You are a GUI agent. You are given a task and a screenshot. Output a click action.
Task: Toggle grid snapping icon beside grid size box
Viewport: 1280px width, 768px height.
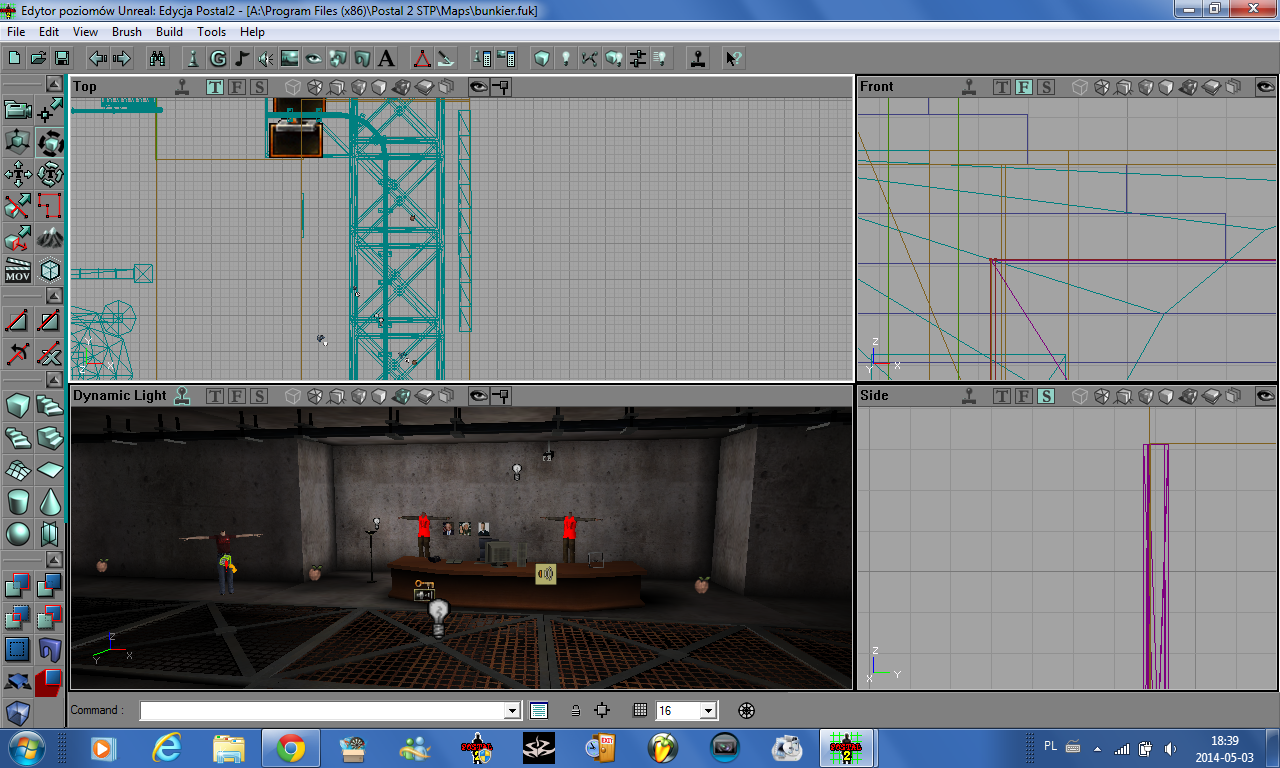(x=640, y=711)
